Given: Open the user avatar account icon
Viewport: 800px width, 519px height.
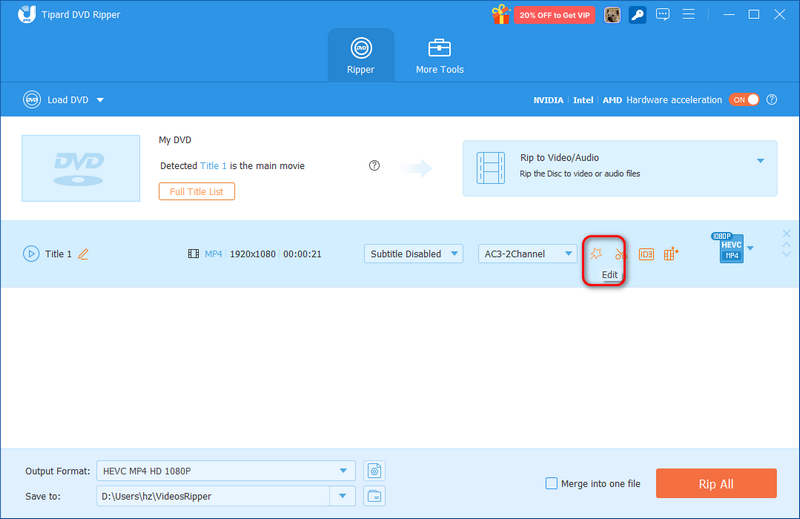Looking at the screenshot, I should tap(612, 15).
